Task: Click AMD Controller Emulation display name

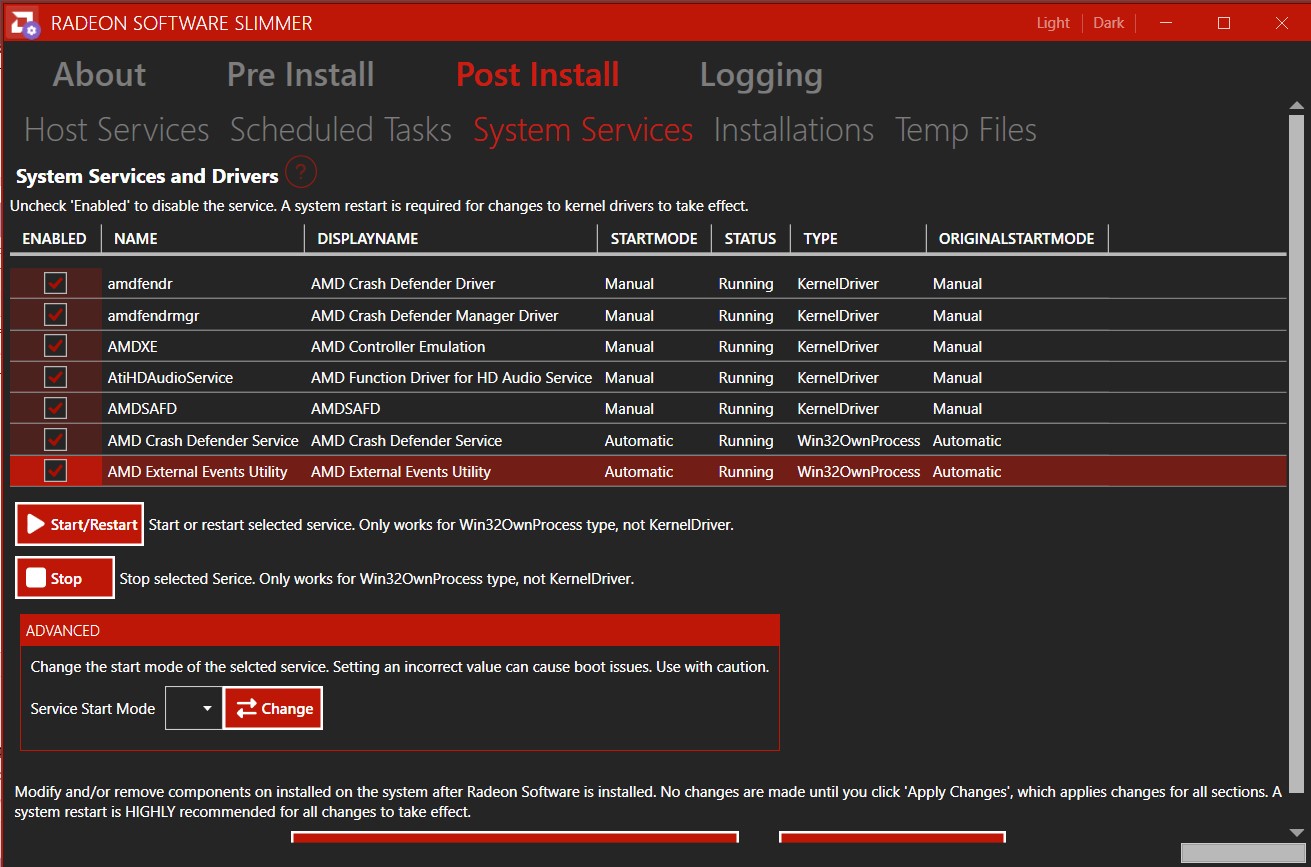Action: (398, 346)
